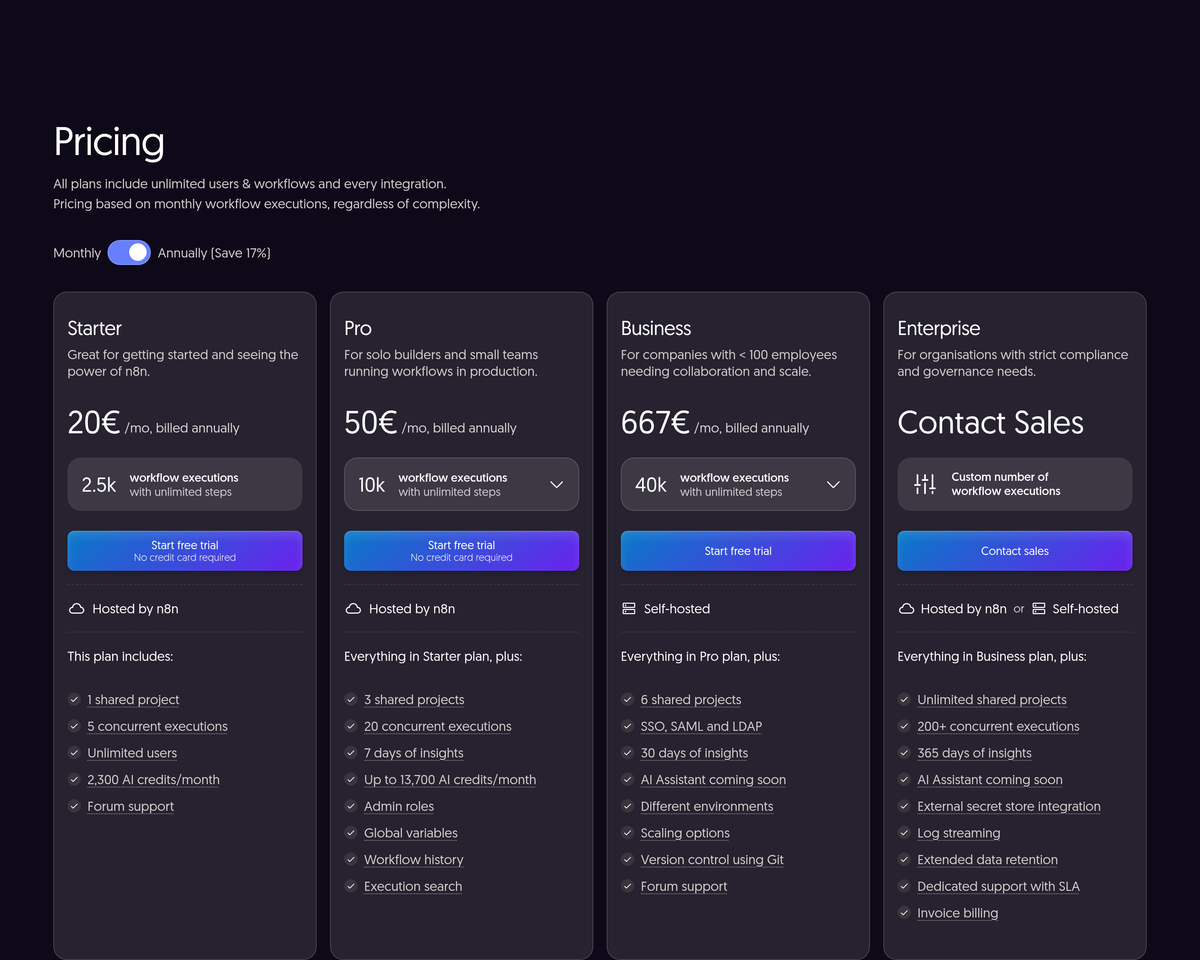Image resolution: width=1200 pixels, height=960 pixels.
Task: Click checkmark beside Different environments
Action: tap(628, 806)
